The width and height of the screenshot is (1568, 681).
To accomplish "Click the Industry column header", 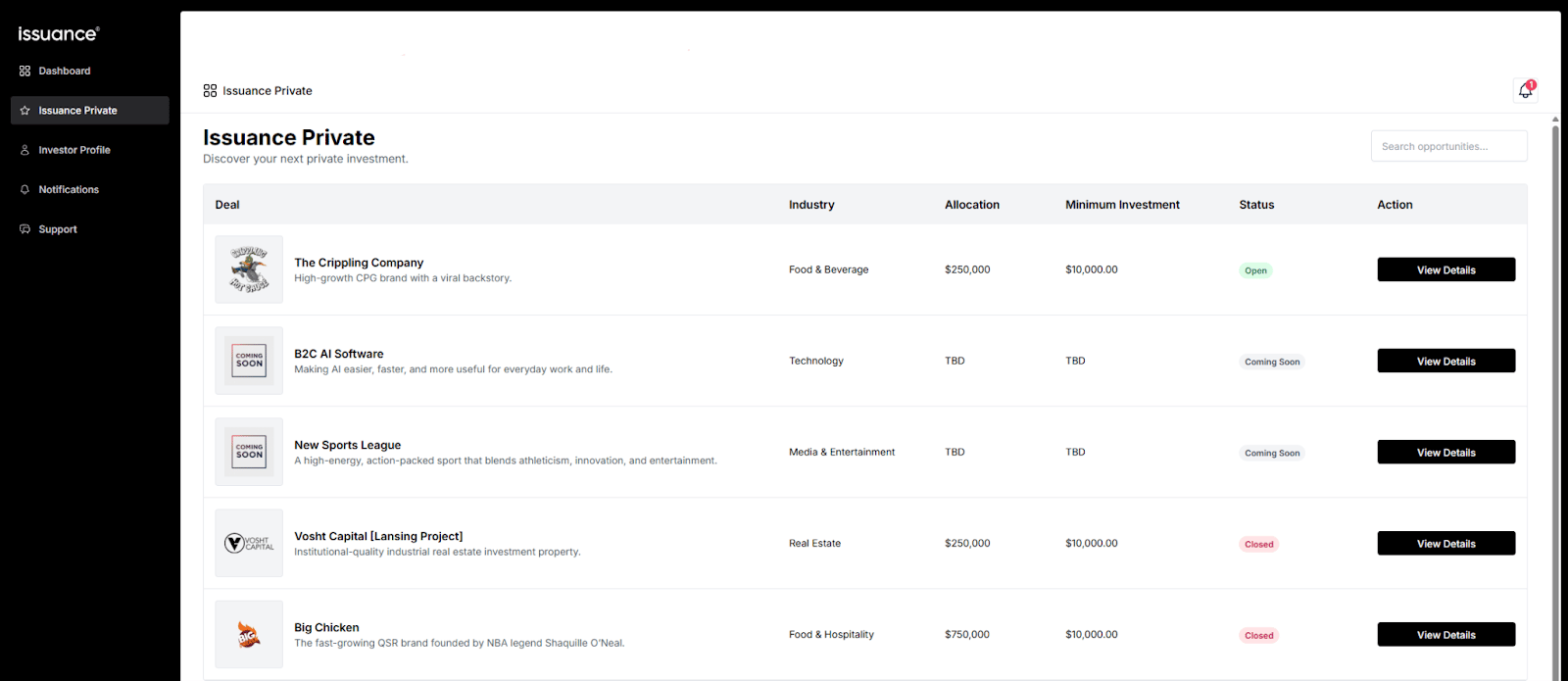I will 811,205.
